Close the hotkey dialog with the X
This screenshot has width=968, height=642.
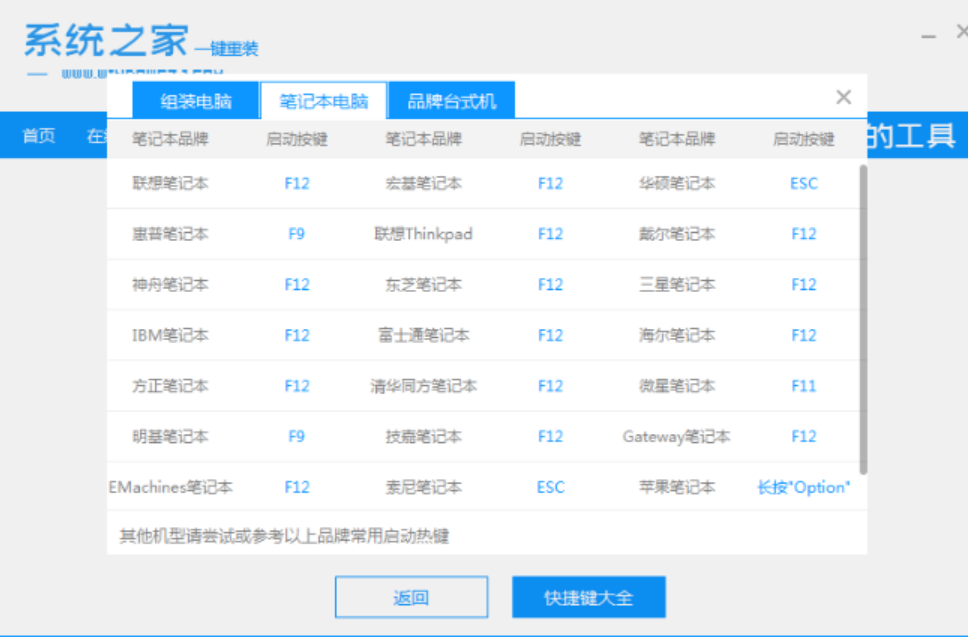click(x=843, y=97)
